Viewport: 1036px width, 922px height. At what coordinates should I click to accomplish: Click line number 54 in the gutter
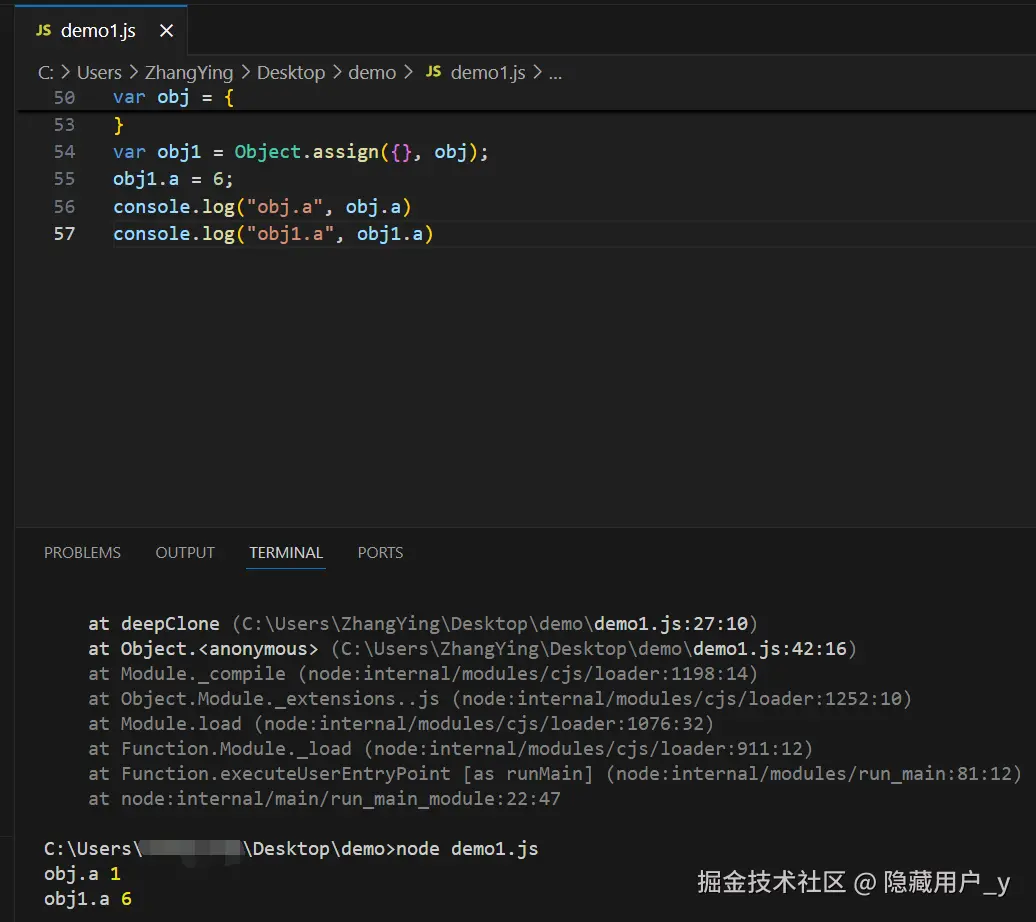[x=64, y=152]
